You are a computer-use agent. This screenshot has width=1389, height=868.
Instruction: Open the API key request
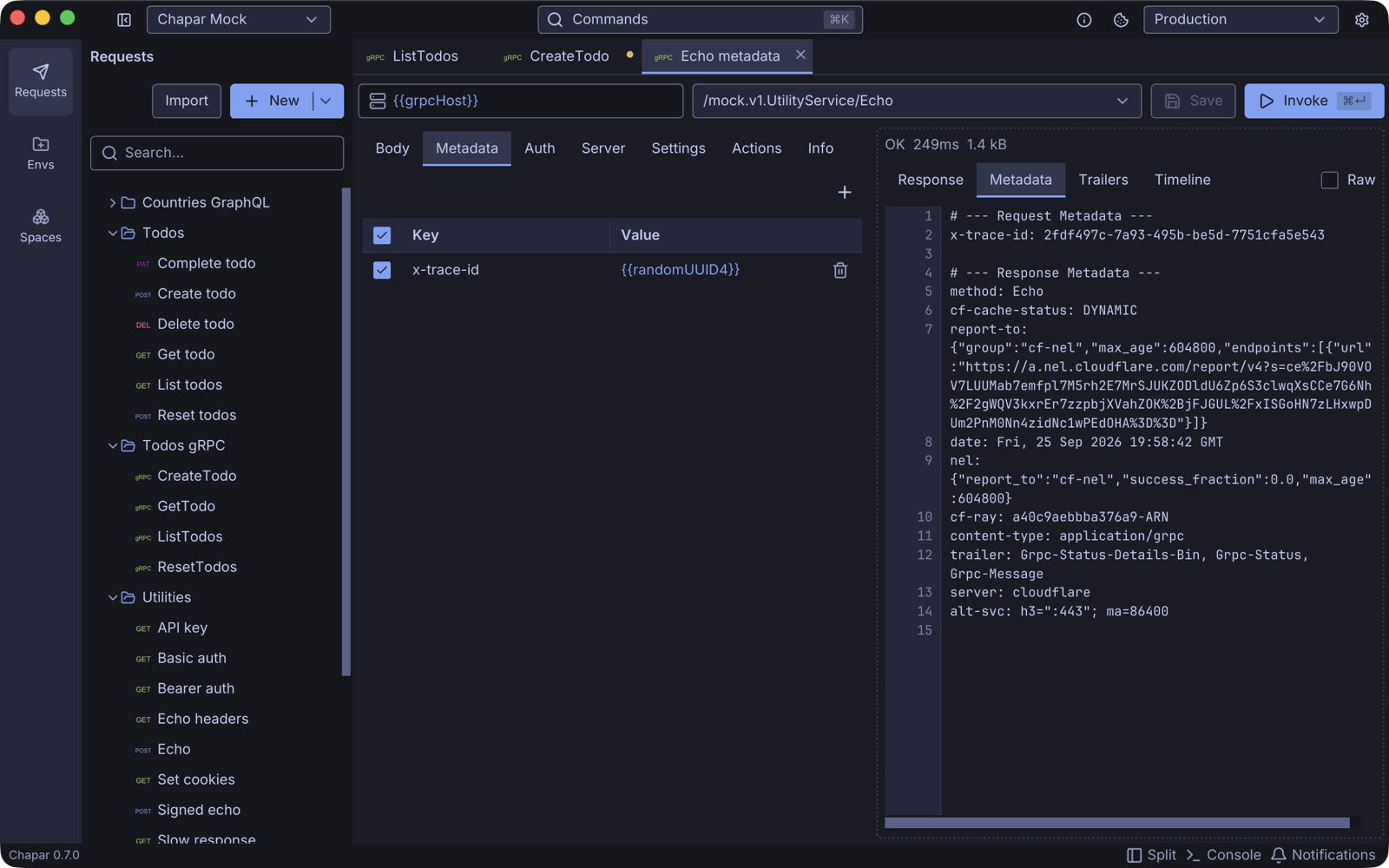[x=182, y=628]
